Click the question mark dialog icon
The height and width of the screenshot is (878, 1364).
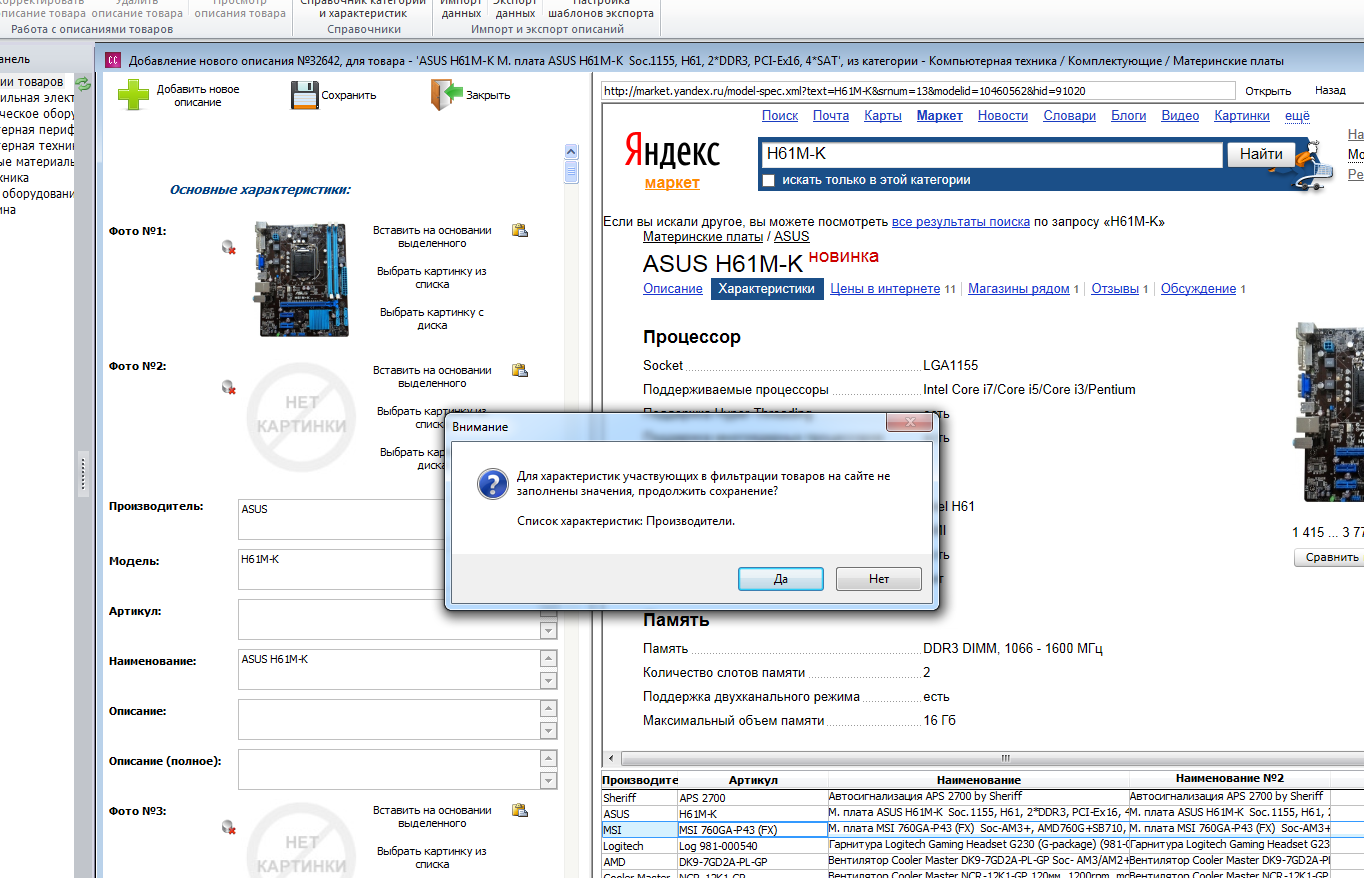coord(491,485)
